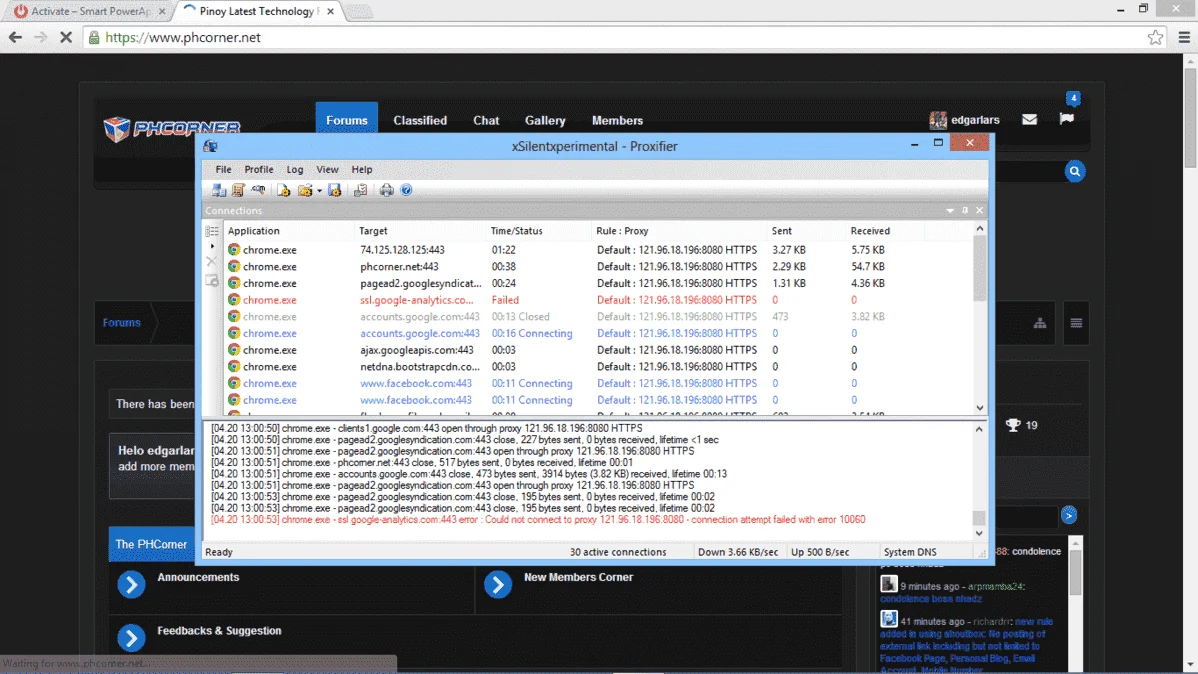Open alerts flag icon with badge
Image resolution: width=1198 pixels, height=674 pixels.
[1067, 118]
